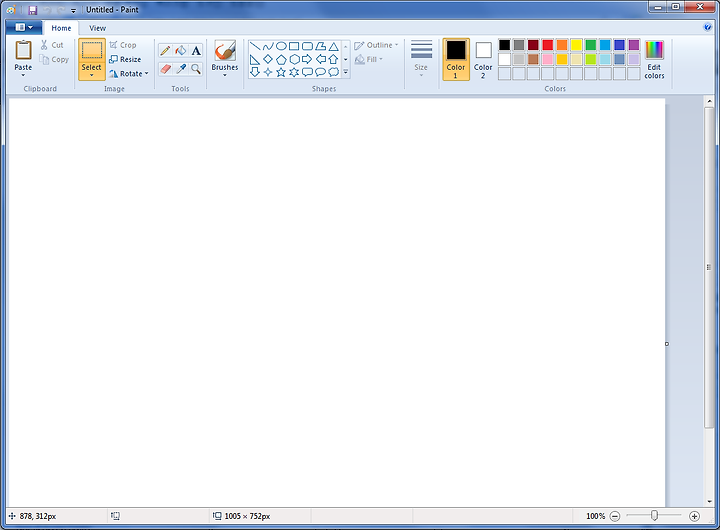Click the vertical scrollbar down arrow

(x=709, y=502)
